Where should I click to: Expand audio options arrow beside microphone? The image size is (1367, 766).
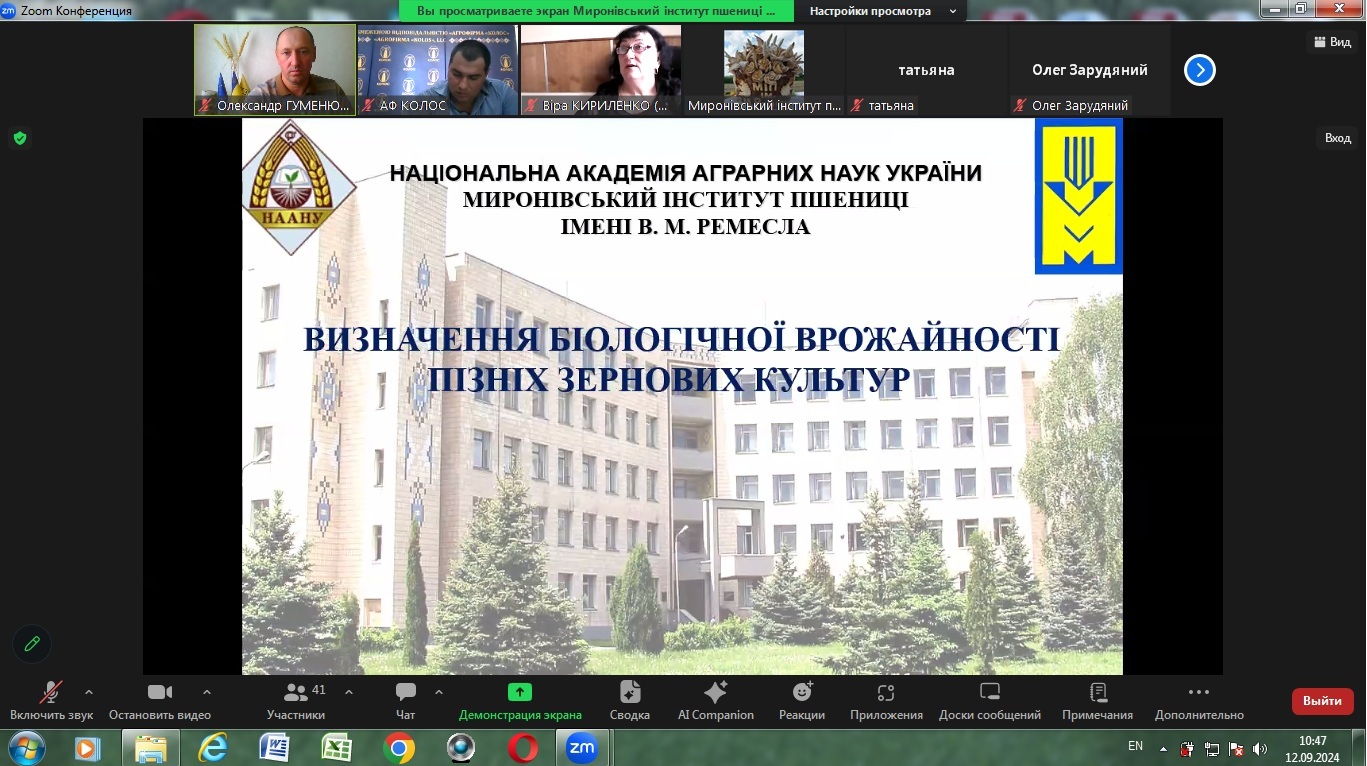click(x=89, y=692)
